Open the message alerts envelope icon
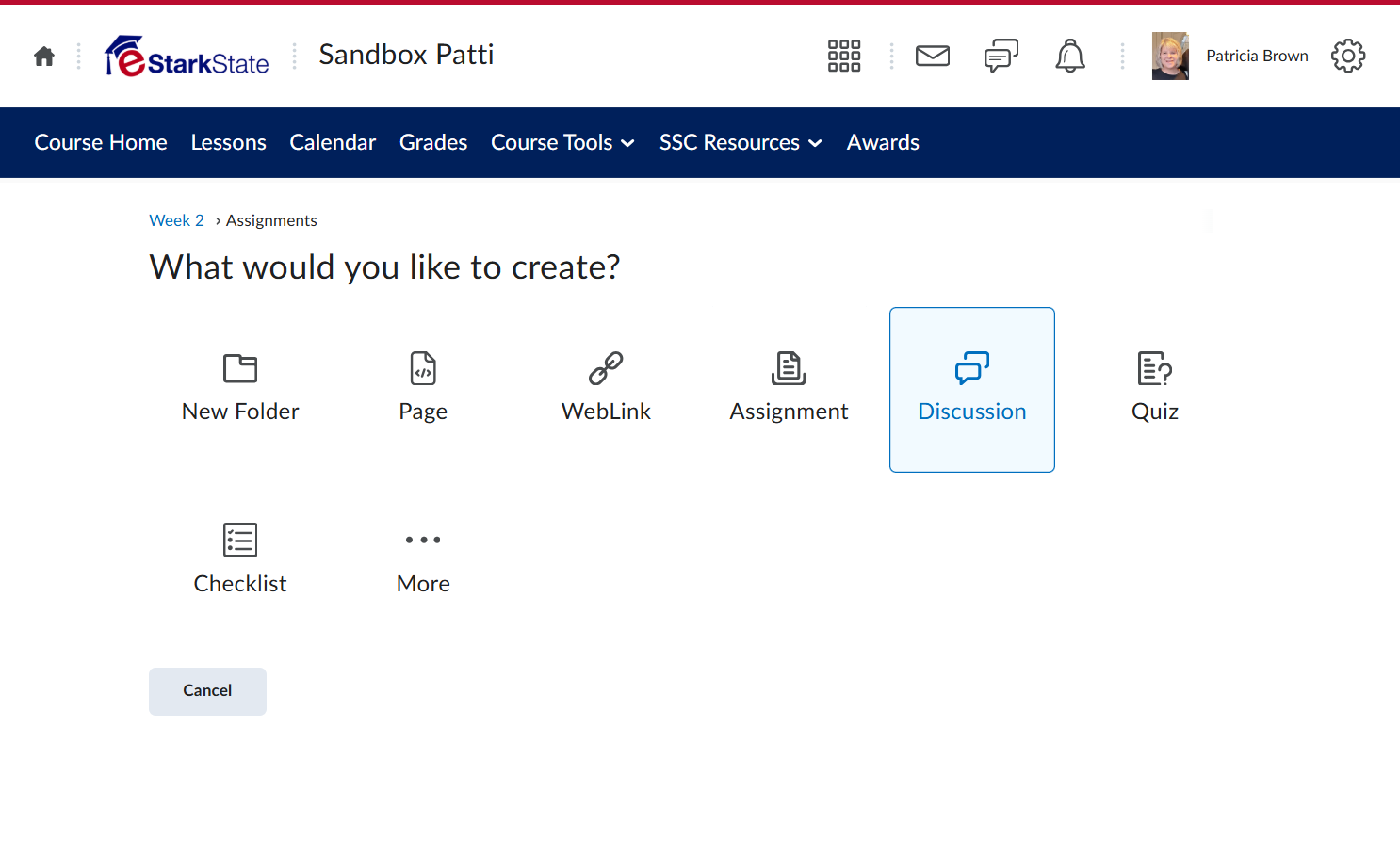 [x=933, y=57]
